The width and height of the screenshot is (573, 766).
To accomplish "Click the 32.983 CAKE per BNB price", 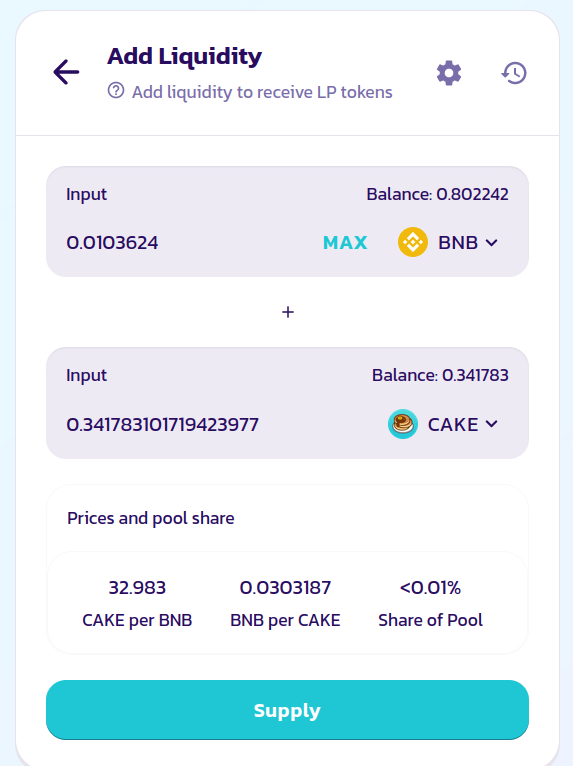I will (137, 588).
